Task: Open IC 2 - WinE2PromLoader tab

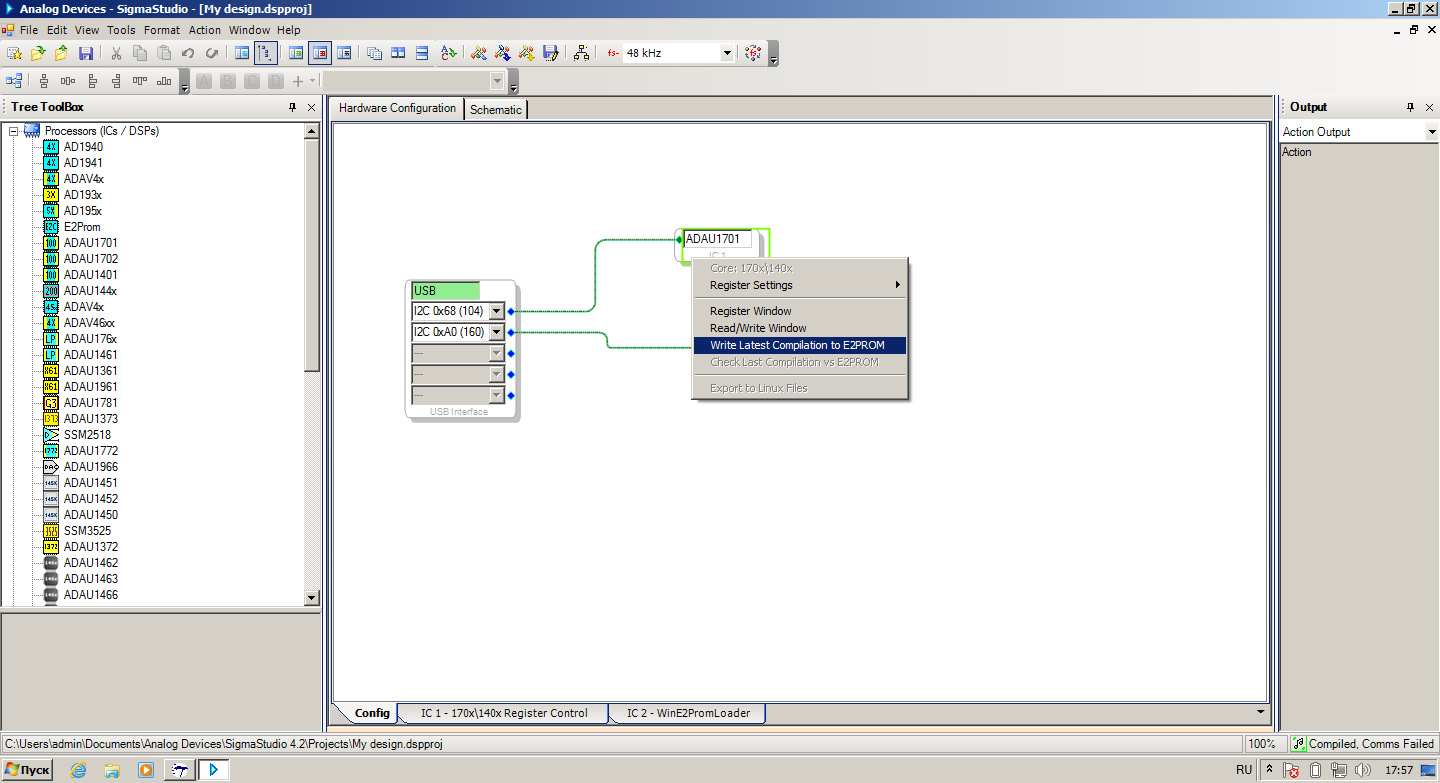Action: (688, 713)
